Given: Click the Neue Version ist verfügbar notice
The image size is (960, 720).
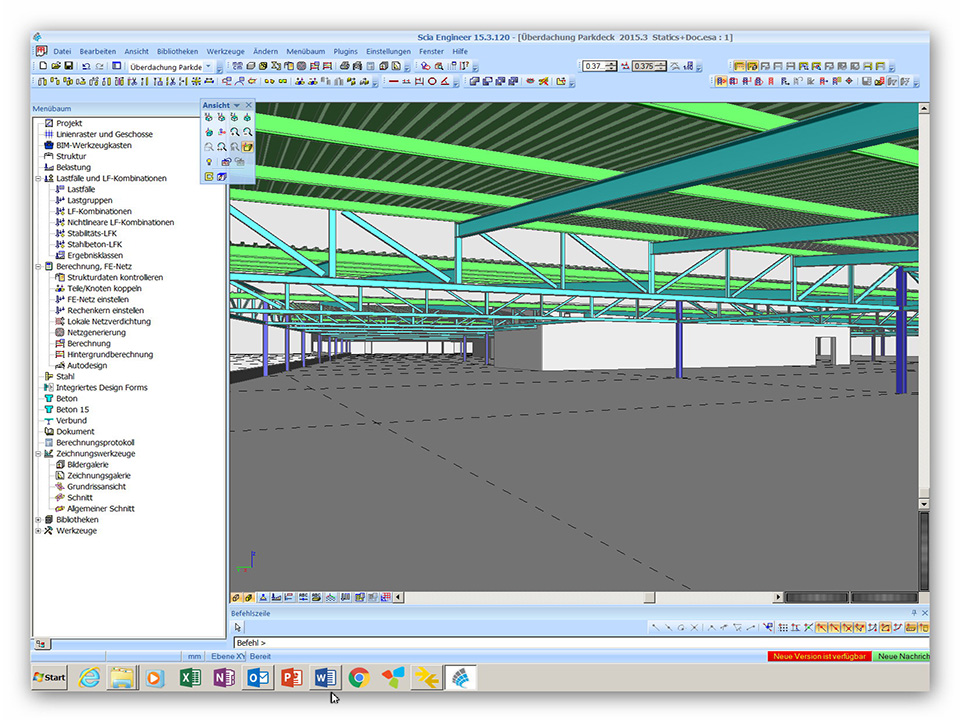Looking at the screenshot, I should (x=819, y=657).
